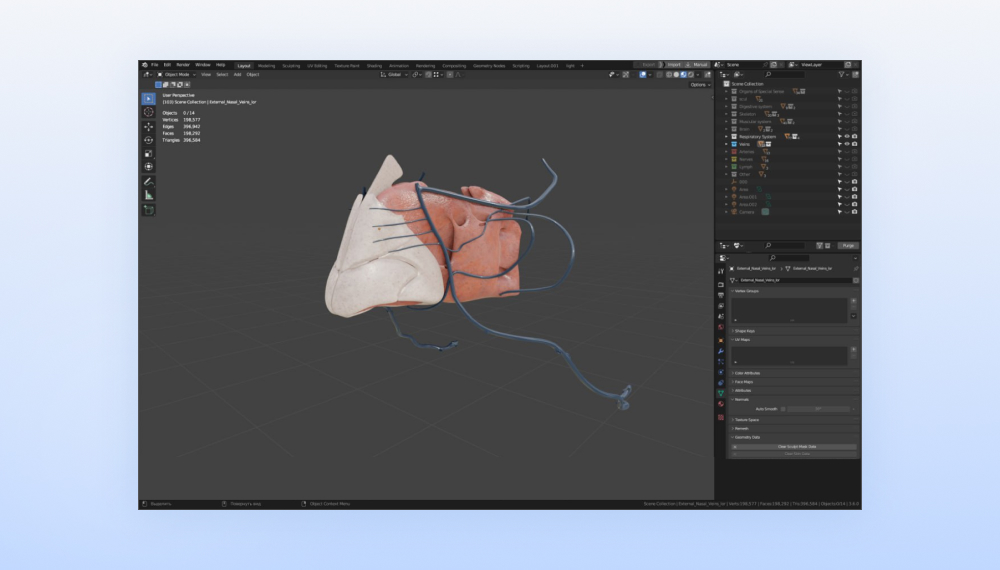Open the Tool properties tab

(x=721, y=272)
